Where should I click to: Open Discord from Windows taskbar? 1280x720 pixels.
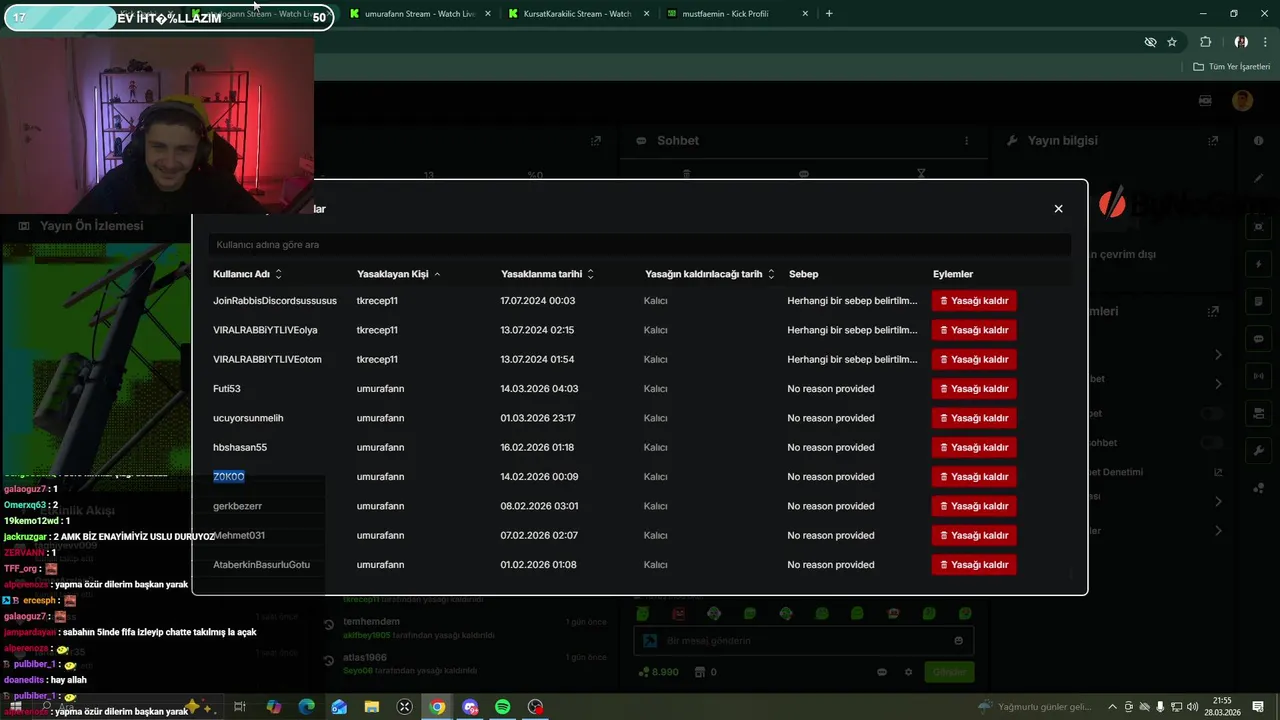coord(470,707)
